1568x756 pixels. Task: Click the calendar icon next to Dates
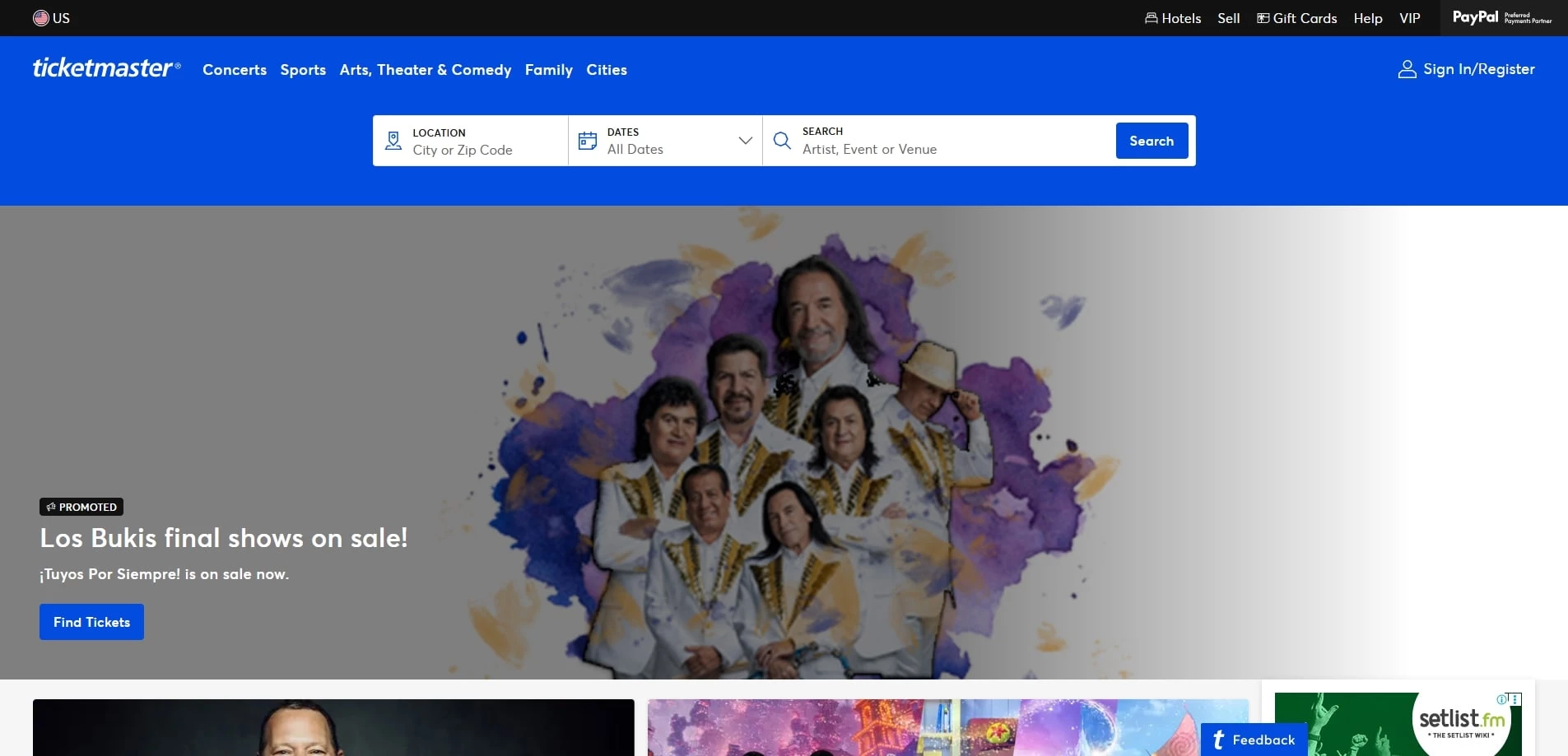click(x=587, y=140)
